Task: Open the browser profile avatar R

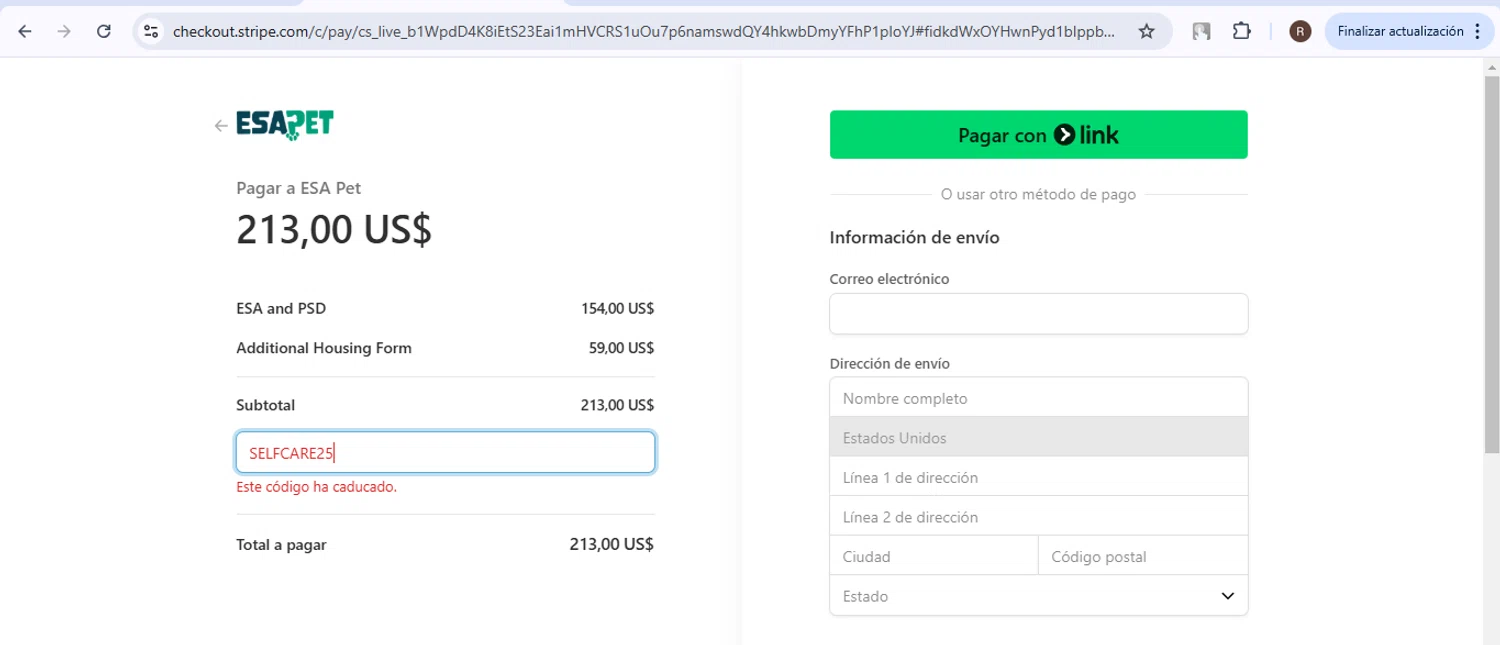Action: [1300, 31]
